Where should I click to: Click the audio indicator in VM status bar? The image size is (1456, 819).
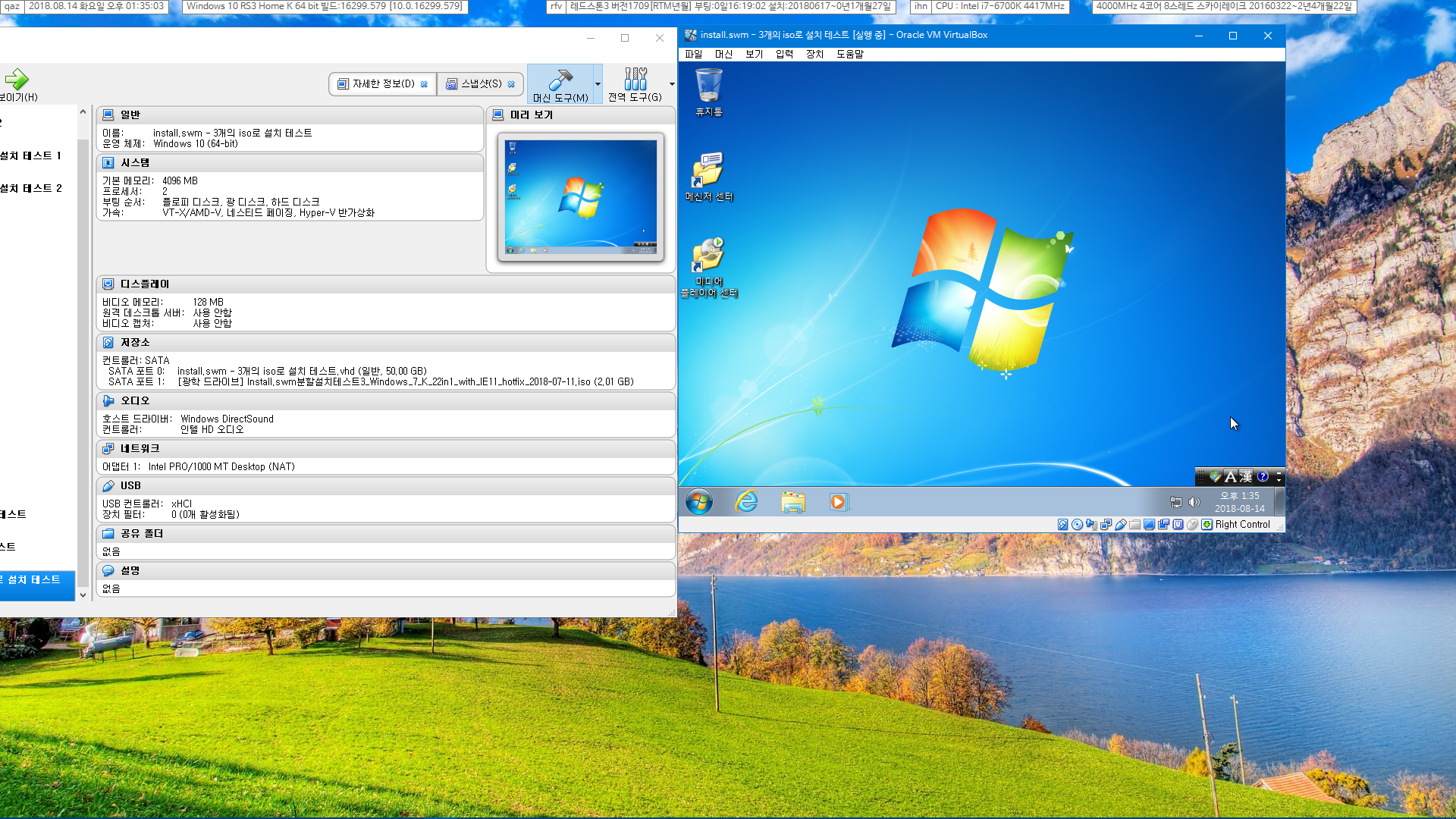coord(1091,524)
